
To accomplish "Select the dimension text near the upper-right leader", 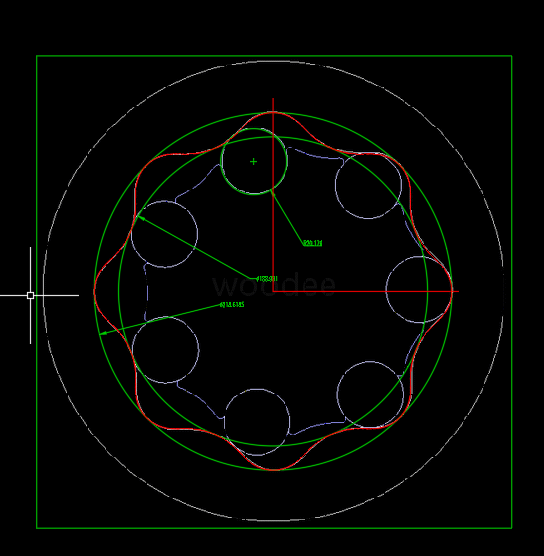I will click(x=313, y=243).
